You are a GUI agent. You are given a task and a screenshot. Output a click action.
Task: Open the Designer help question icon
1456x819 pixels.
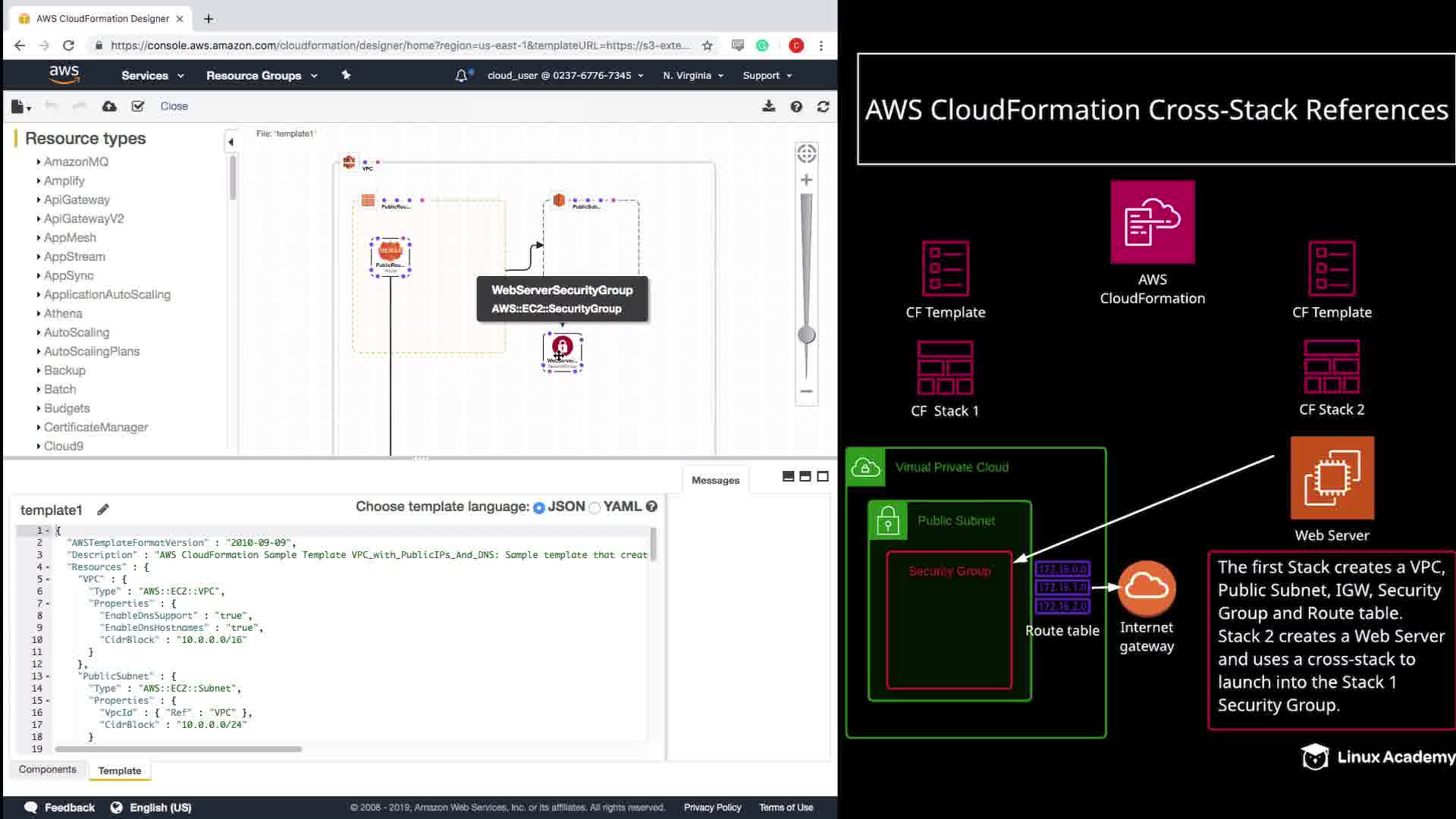(796, 106)
